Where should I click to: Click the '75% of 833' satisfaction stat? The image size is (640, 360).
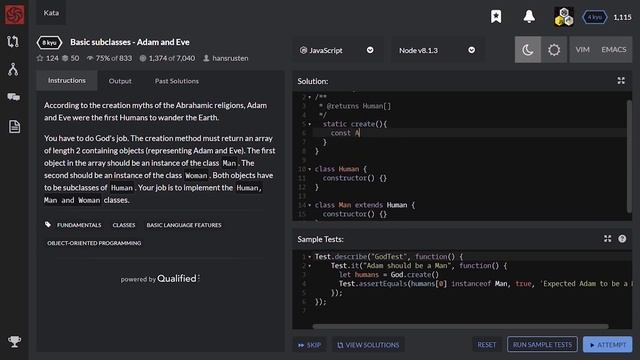(x=109, y=58)
